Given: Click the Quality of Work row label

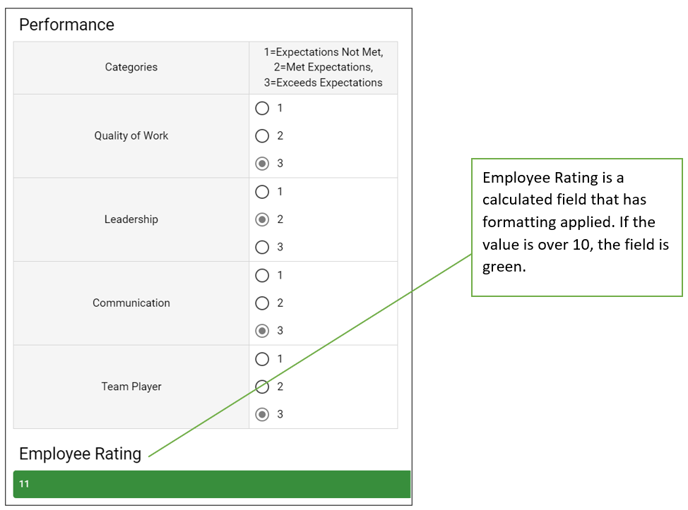Looking at the screenshot, I should 131,136.
